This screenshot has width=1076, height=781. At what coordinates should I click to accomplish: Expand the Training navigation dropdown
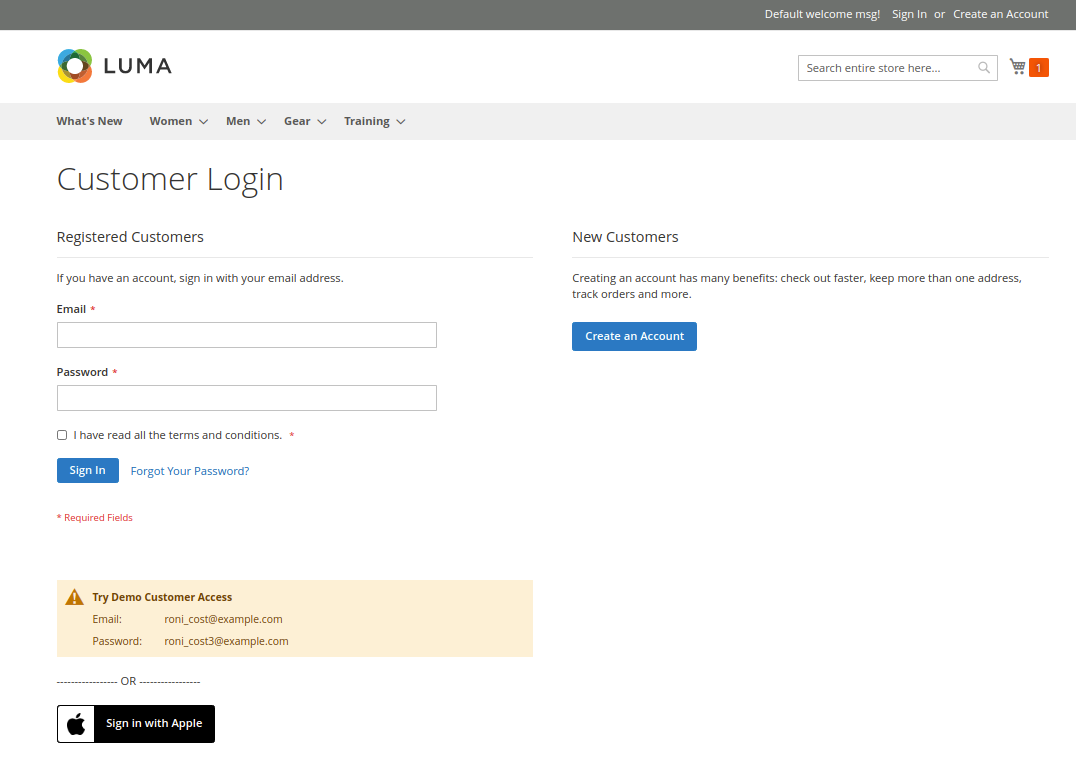click(x=367, y=120)
